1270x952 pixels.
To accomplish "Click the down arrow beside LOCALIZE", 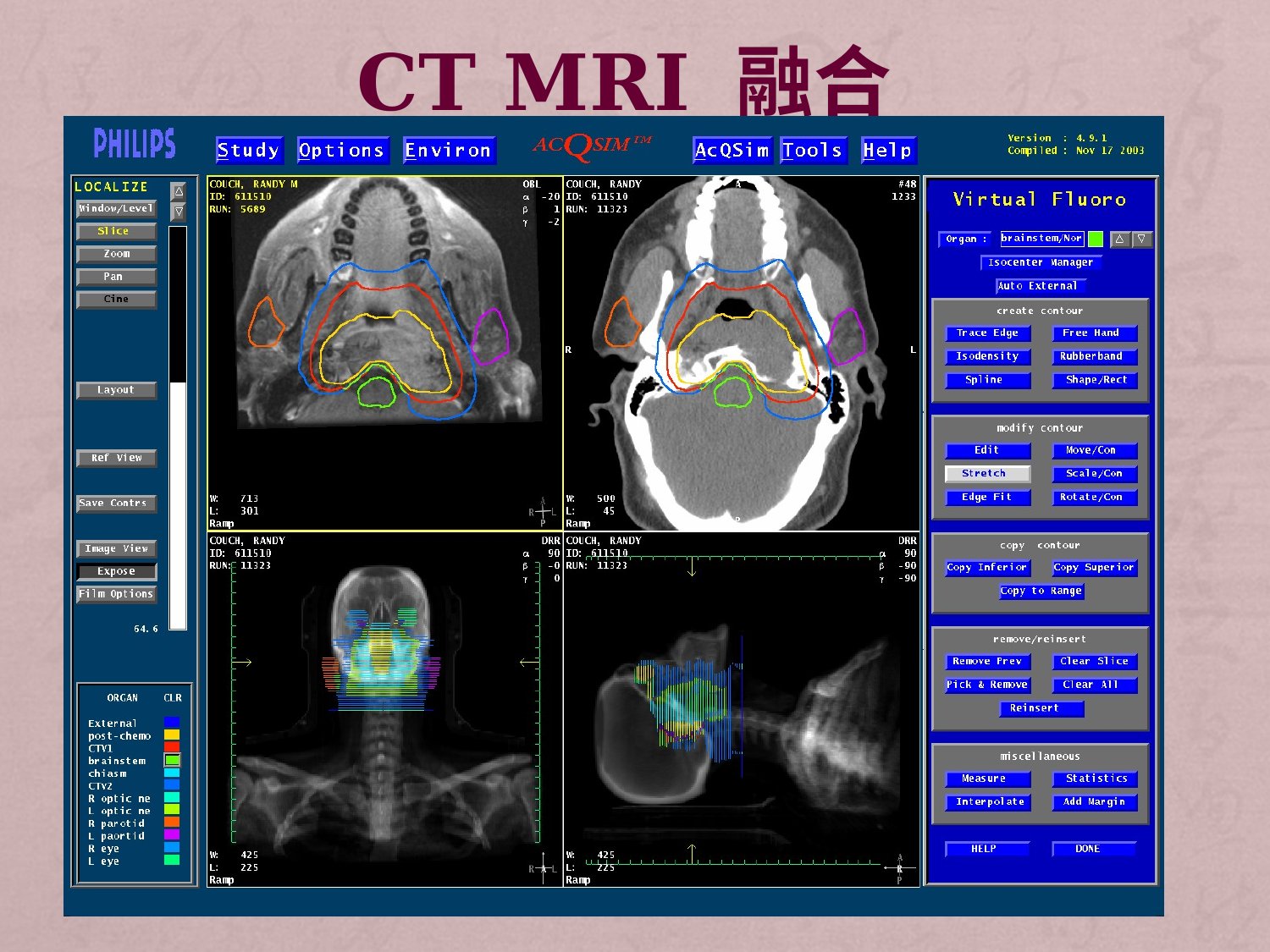I will pyautogui.click(x=178, y=212).
